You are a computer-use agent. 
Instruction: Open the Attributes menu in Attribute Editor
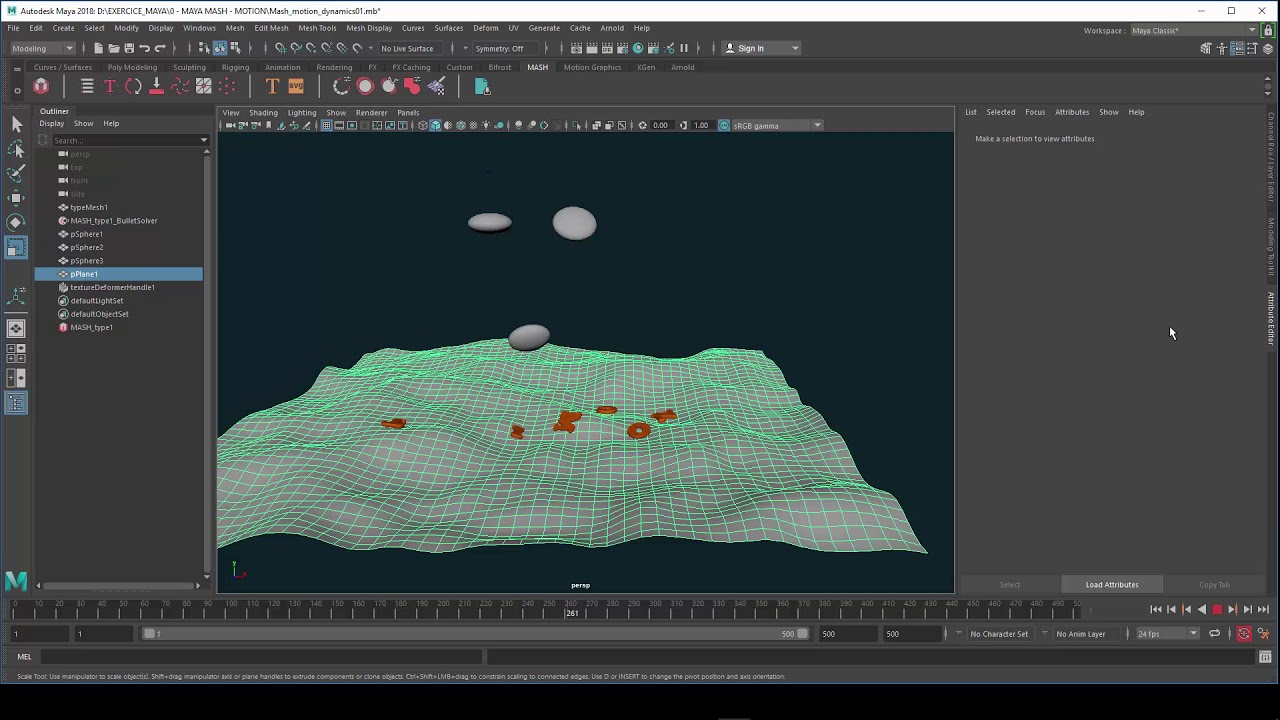coord(1072,112)
